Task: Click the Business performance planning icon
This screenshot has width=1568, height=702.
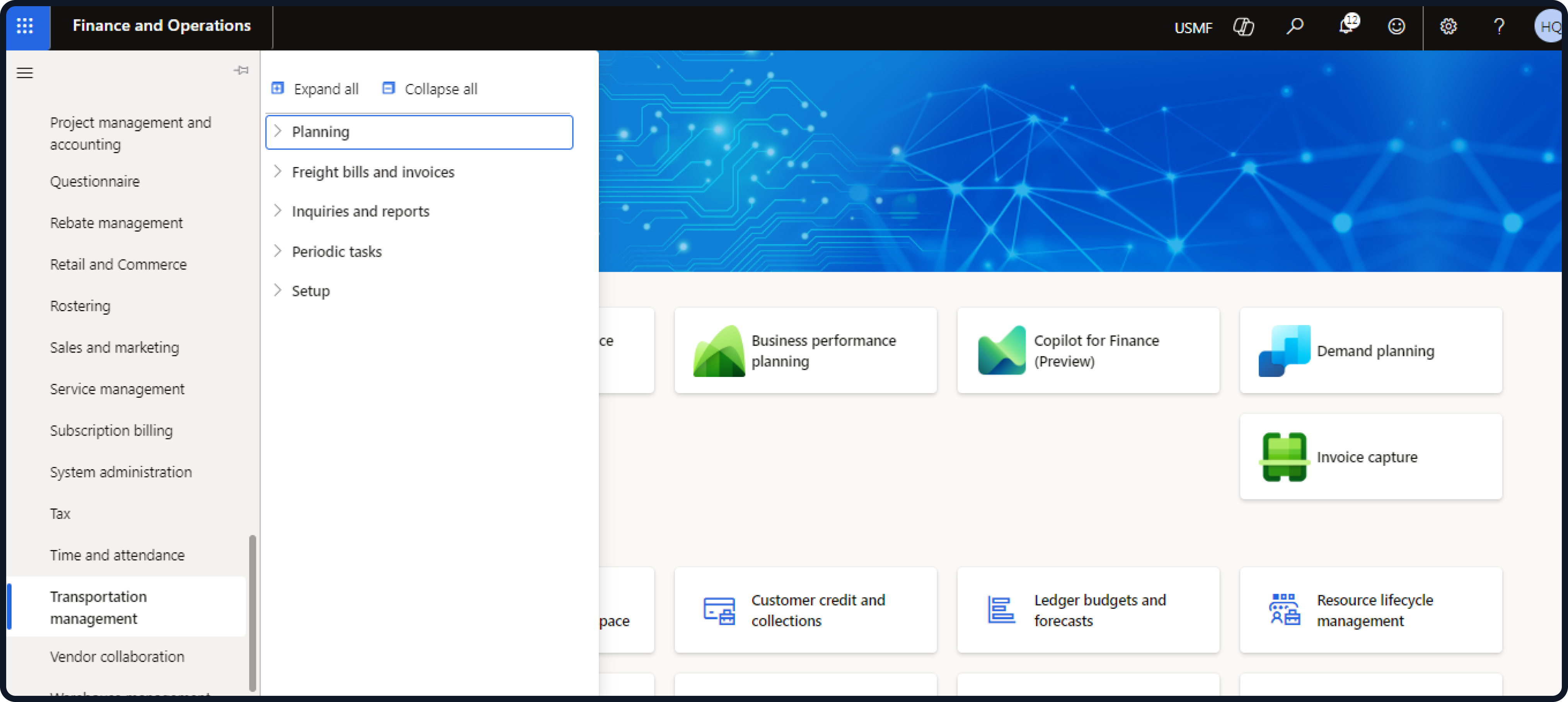Action: pos(718,351)
